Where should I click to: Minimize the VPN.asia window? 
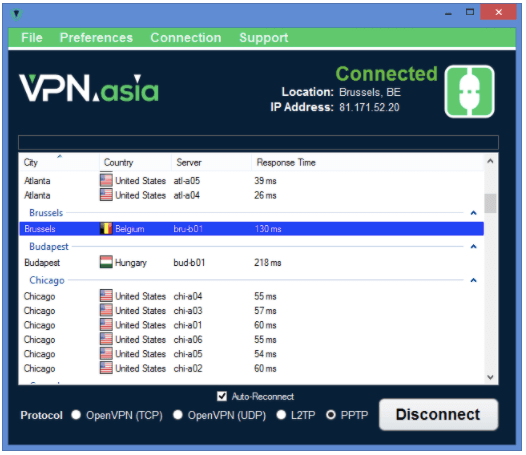(448, 13)
